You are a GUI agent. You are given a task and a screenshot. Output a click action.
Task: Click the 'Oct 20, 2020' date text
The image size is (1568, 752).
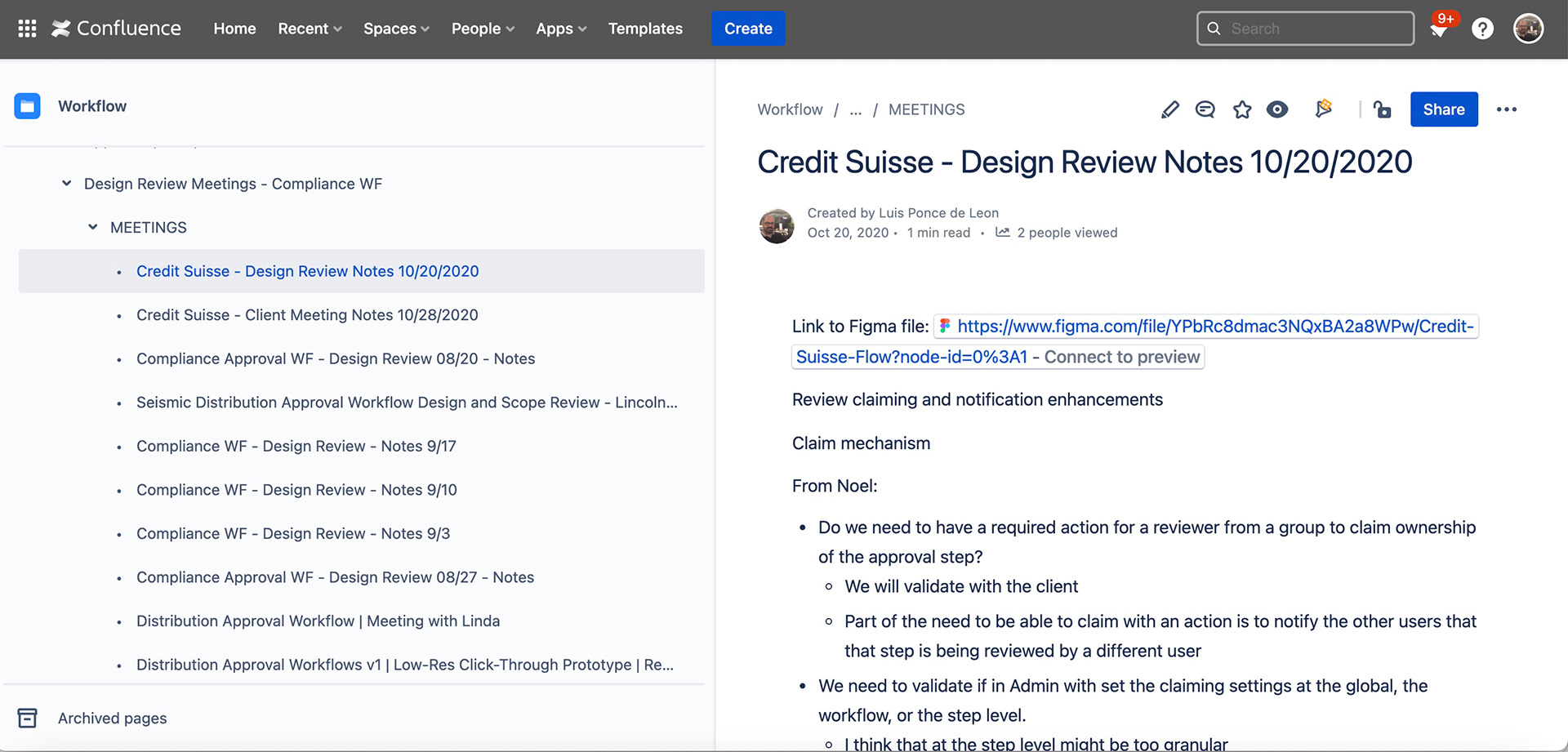[848, 233]
